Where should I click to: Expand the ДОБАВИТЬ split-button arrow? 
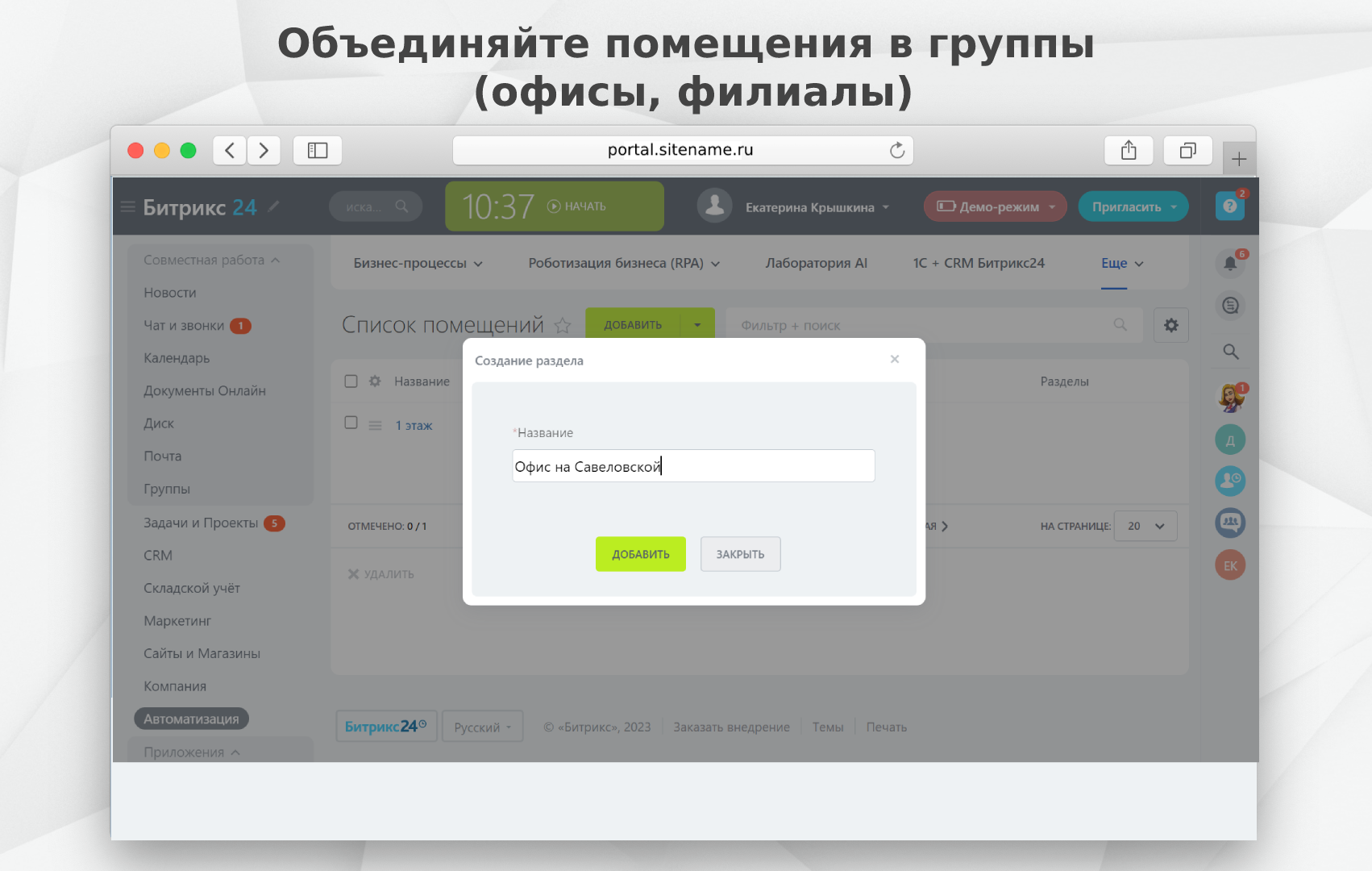(x=697, y=325)
